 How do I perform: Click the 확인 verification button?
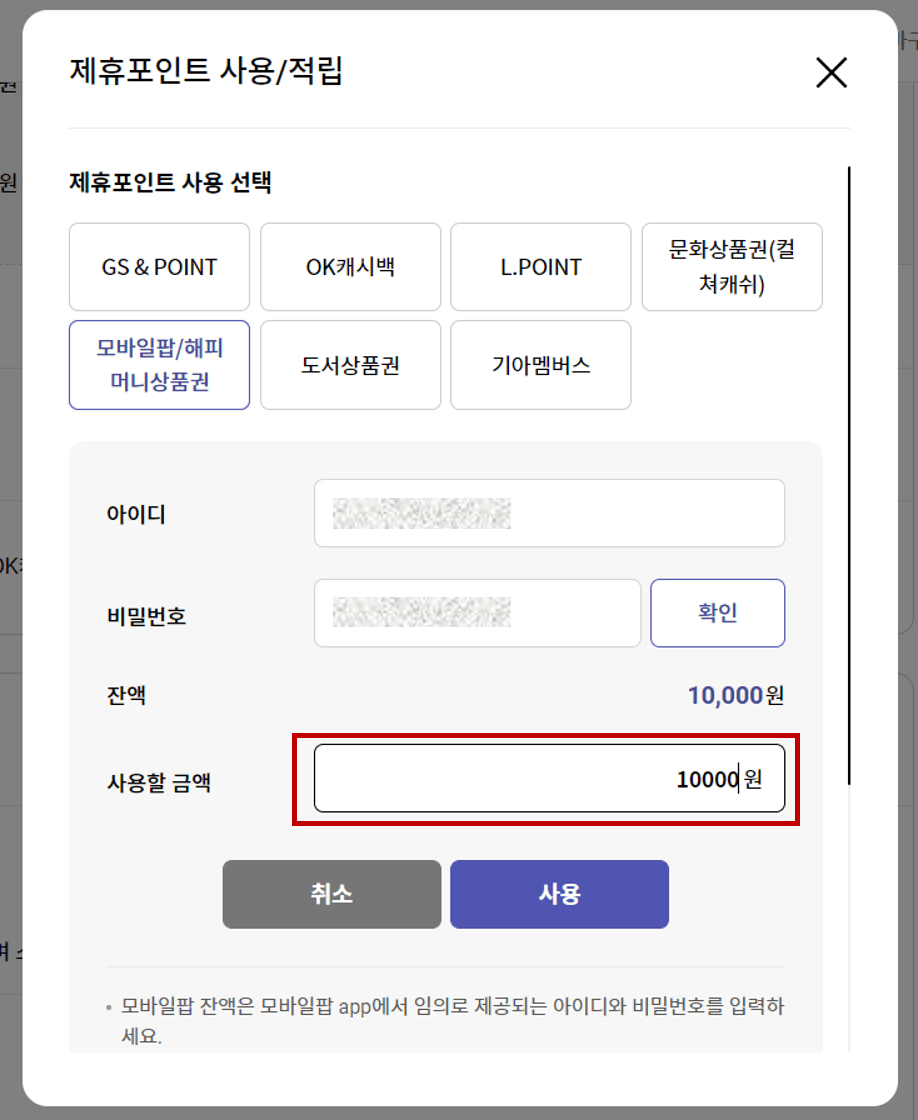click(717, 613)
